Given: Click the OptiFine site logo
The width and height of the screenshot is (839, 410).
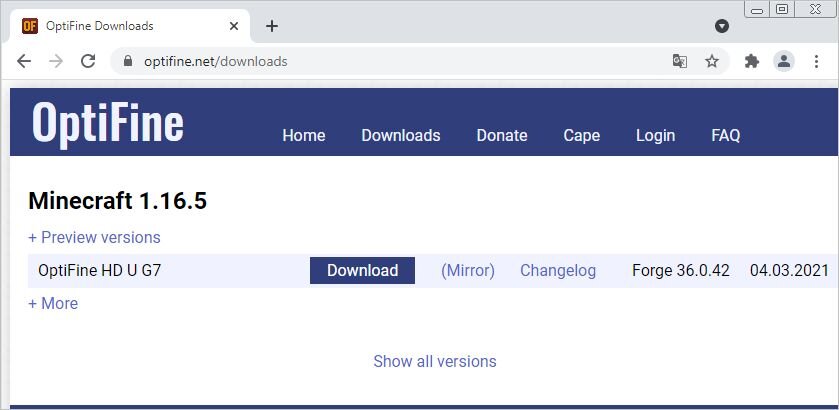Looking at the screenshot, I should 108,125.
